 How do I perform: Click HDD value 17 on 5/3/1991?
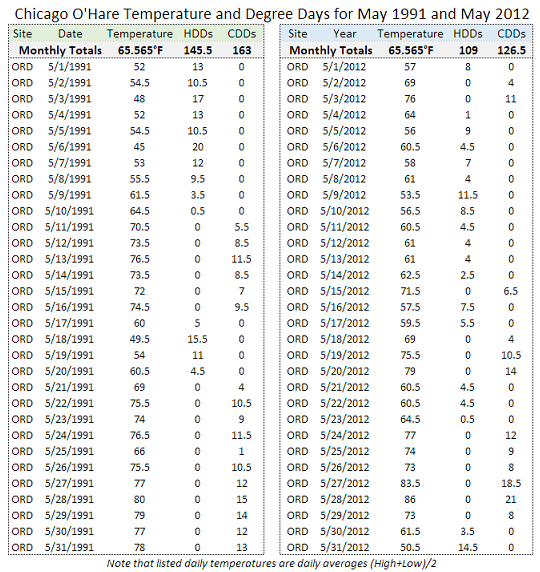pos(198,99)
